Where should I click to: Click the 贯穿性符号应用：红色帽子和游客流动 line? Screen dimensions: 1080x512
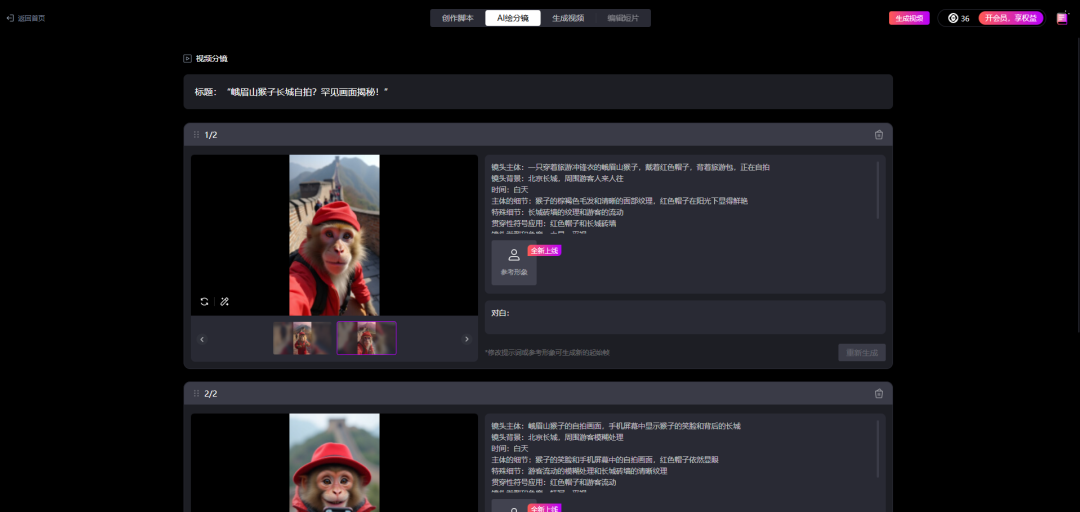(x=554, y=482)
